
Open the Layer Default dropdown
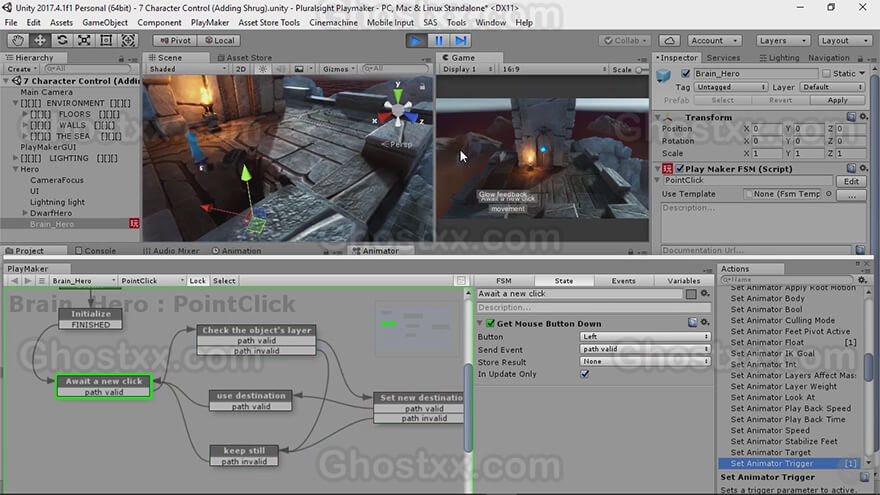point(832,87)
